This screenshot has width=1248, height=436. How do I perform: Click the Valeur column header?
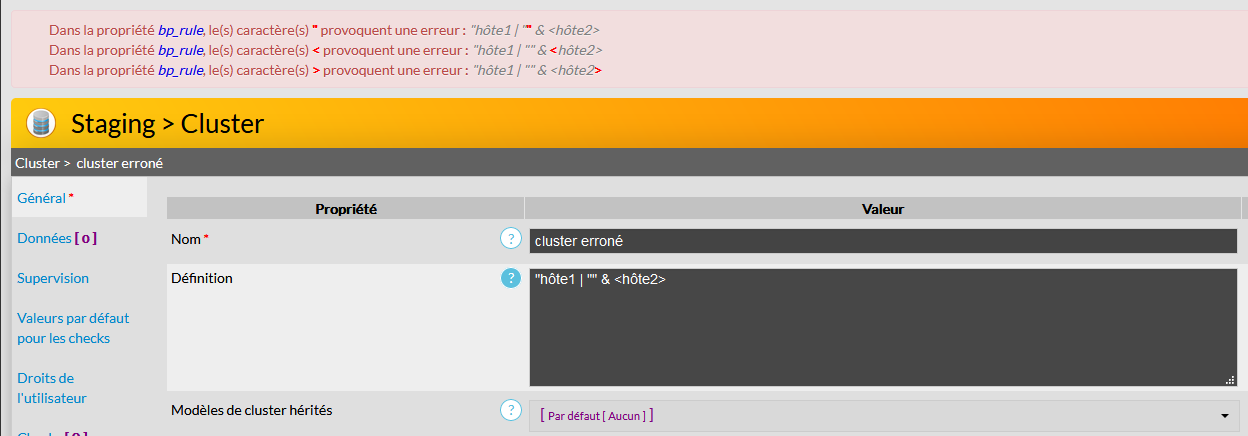click(x=882, y=209)
